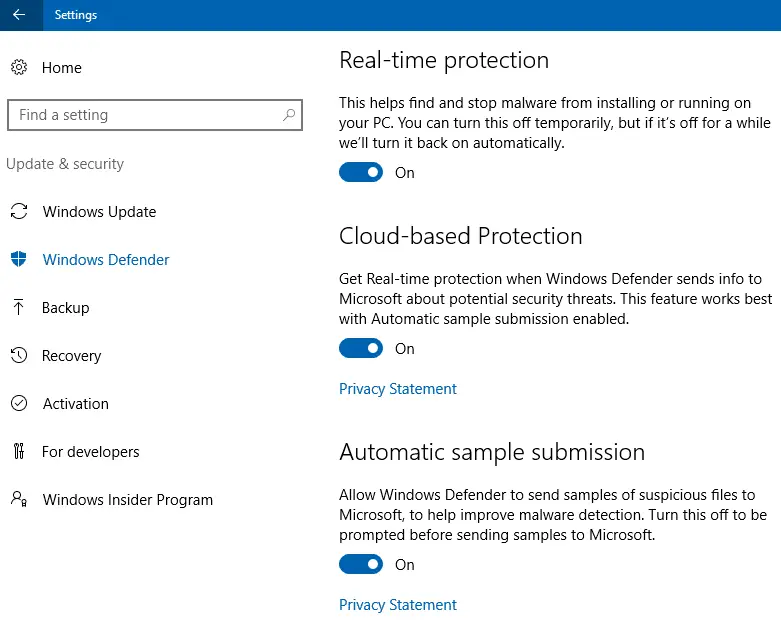Click the Home gear icon
Viewport: 781px width, 622px height.
click(19, 67)
